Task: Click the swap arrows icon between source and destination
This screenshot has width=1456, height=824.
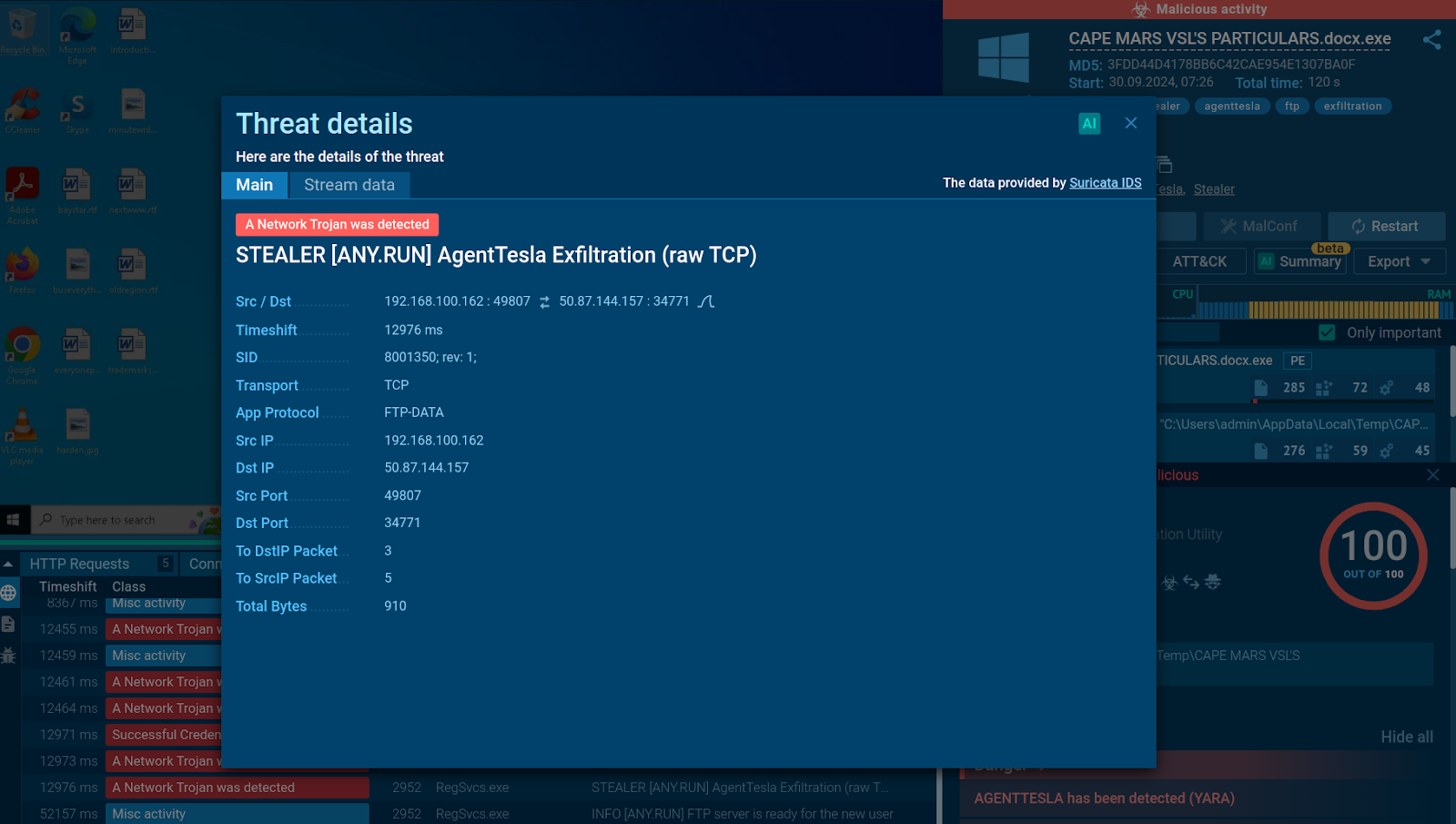Action: (544, 302)
